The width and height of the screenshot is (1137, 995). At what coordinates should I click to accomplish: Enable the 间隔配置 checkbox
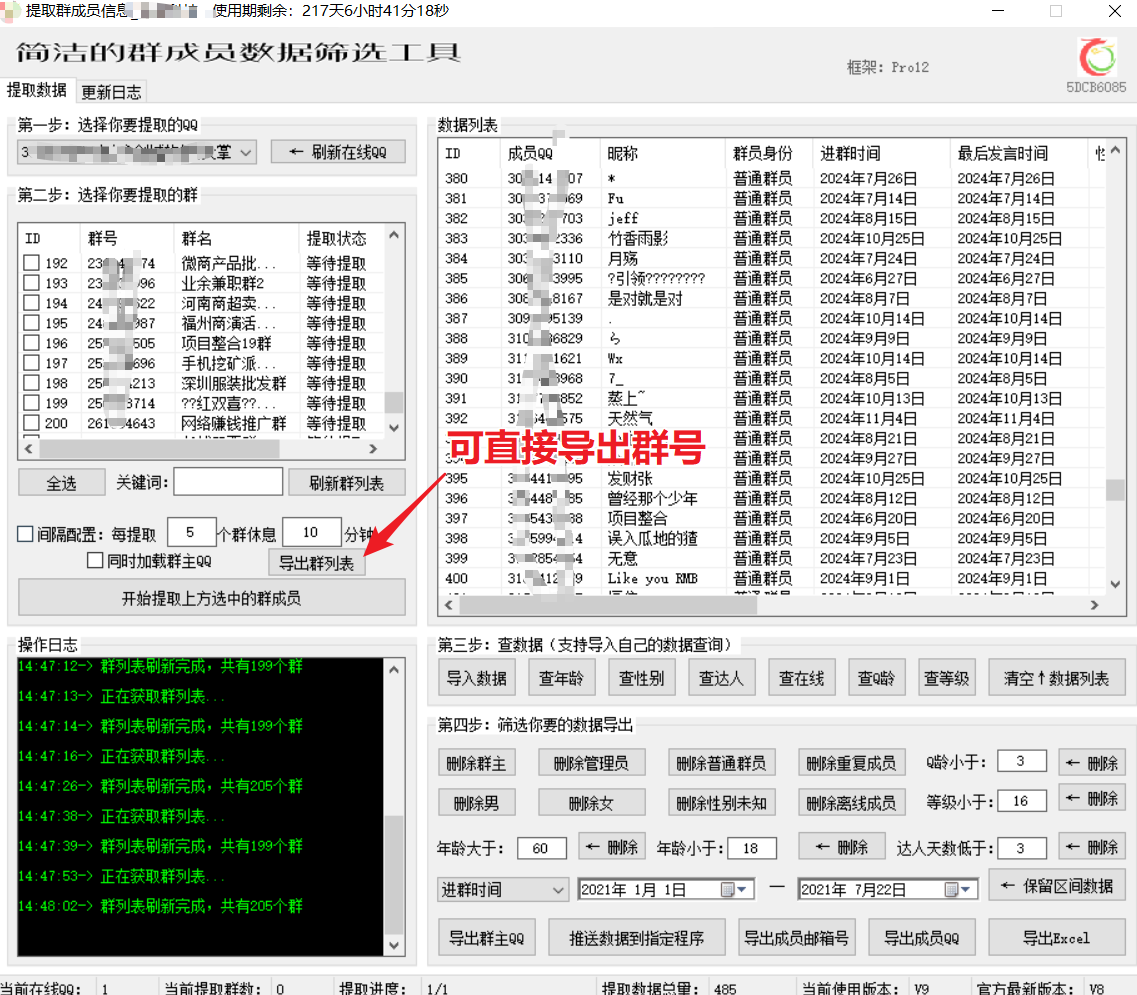tap(26, 534)
